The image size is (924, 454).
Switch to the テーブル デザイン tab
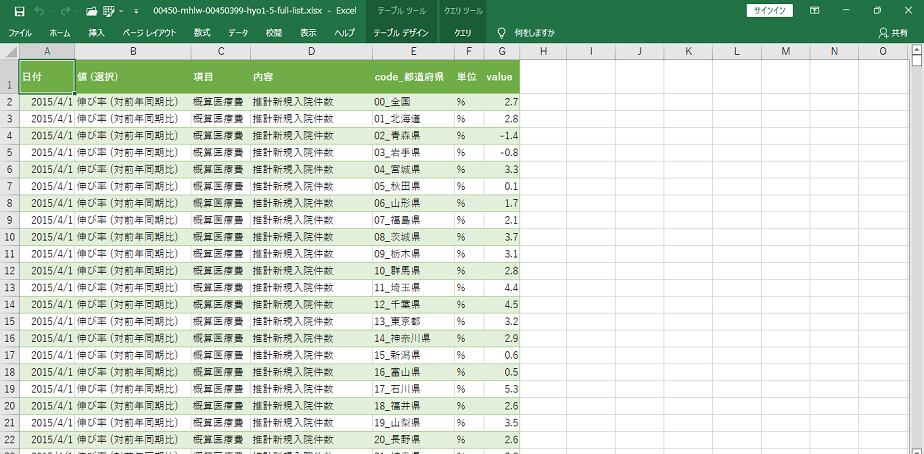[400, 33]
